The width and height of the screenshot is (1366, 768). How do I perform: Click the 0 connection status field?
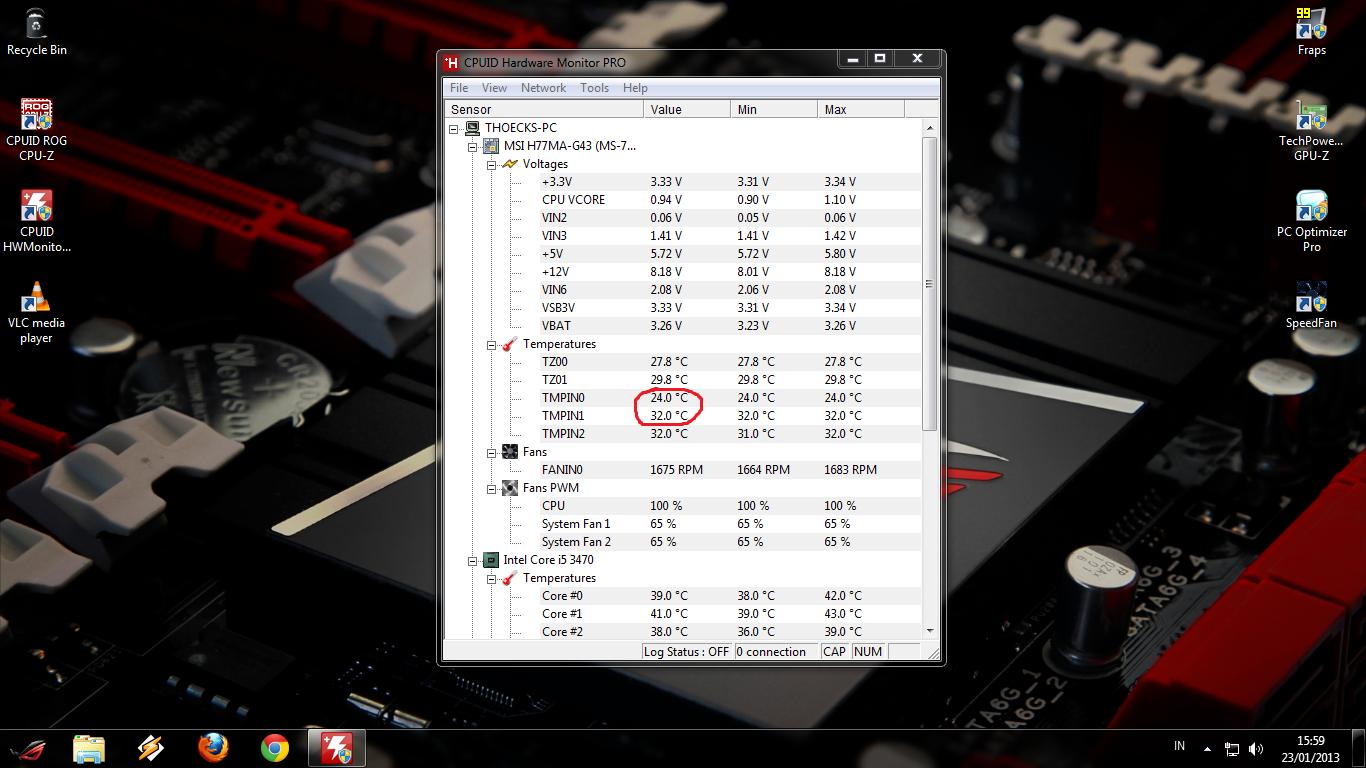coord(776,652)
